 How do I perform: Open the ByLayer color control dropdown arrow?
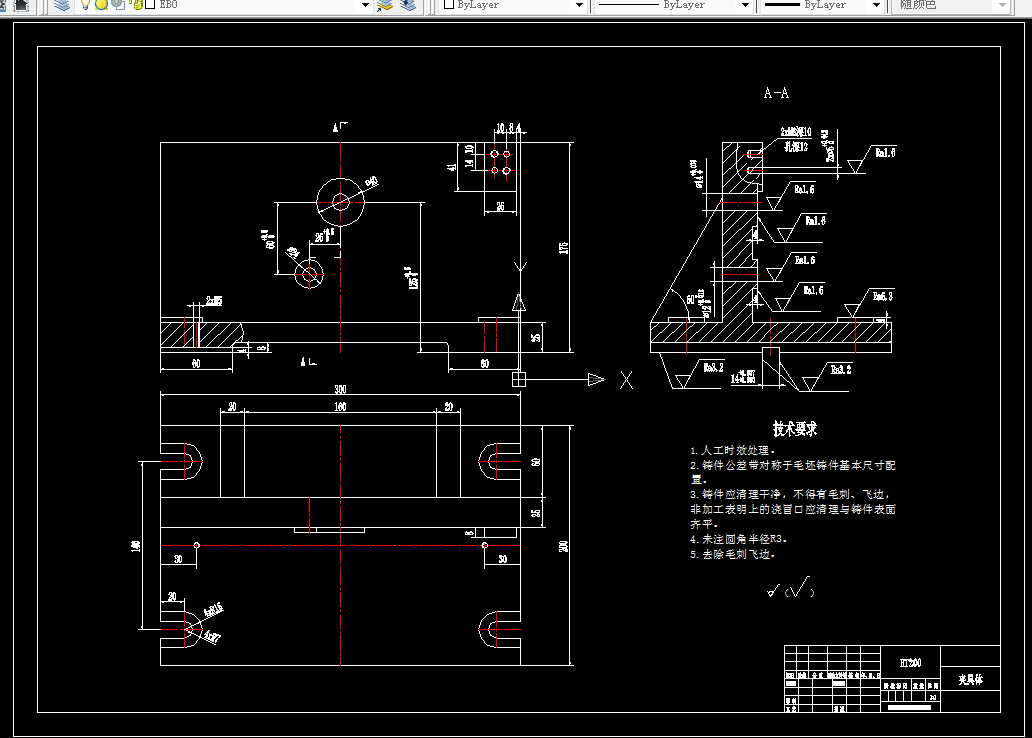point(579,5)
